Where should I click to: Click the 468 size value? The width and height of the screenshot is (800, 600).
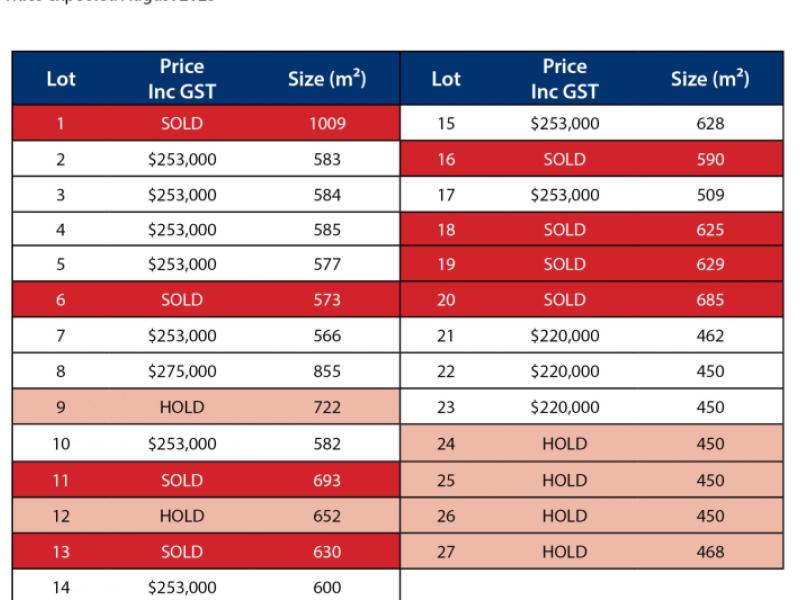click(710, 552)
